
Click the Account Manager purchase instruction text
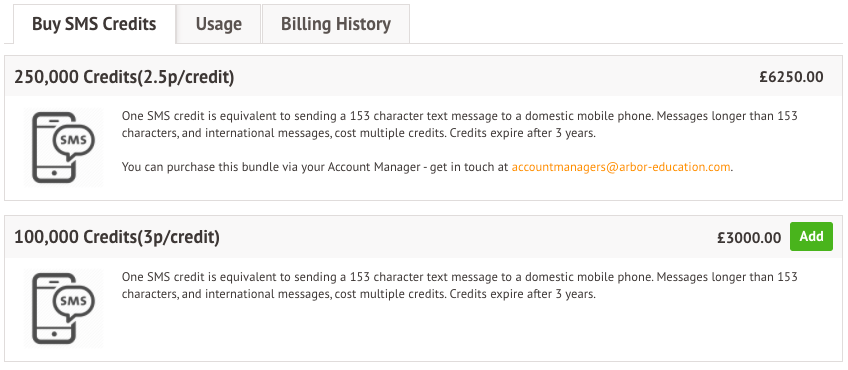click(427, 167)
